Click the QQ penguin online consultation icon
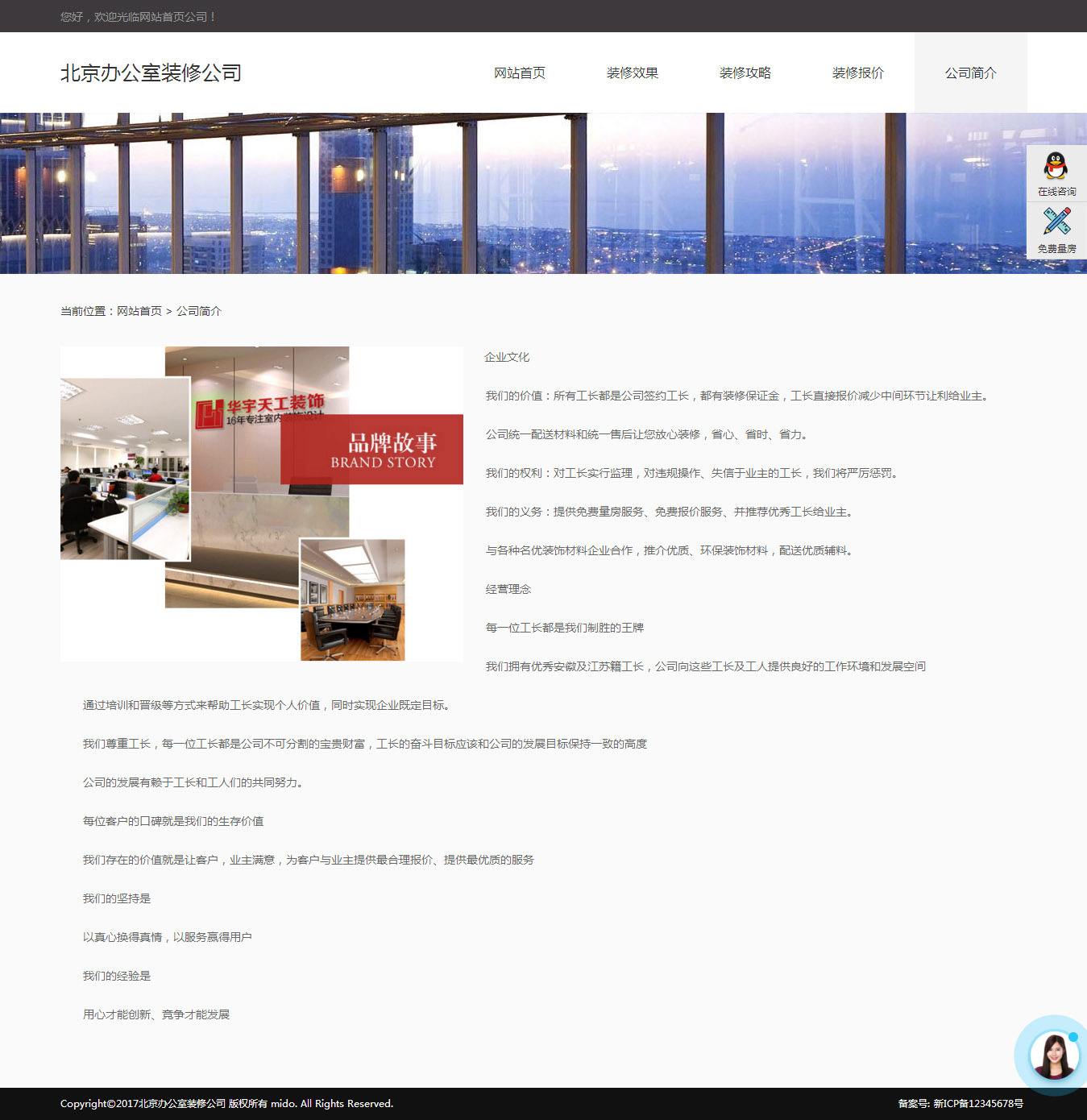Viewport: 1087px width, 1120px height. [1056, 167]
